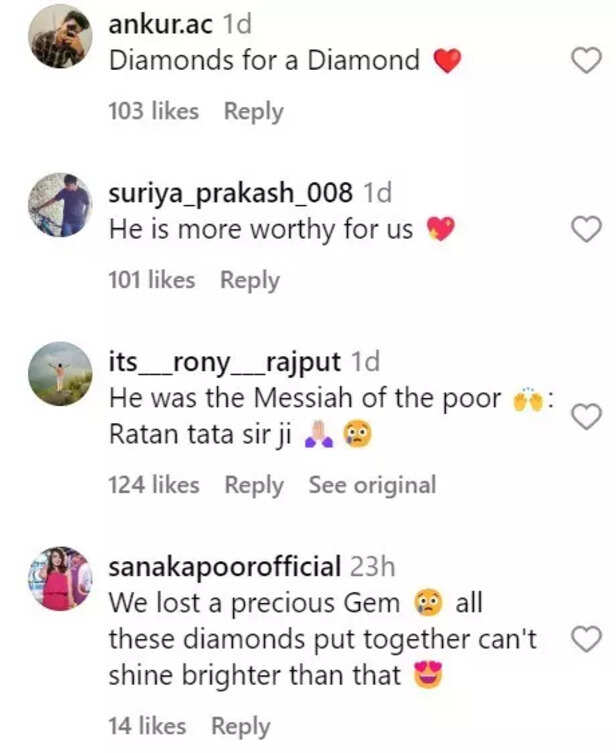View the 124 likes list
The image size is (616, 753).
(154, 486)
